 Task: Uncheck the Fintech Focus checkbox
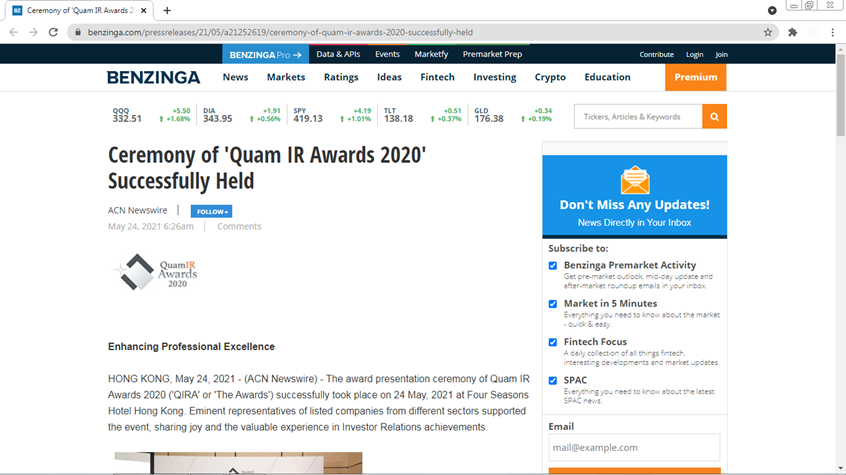(552, 342)
